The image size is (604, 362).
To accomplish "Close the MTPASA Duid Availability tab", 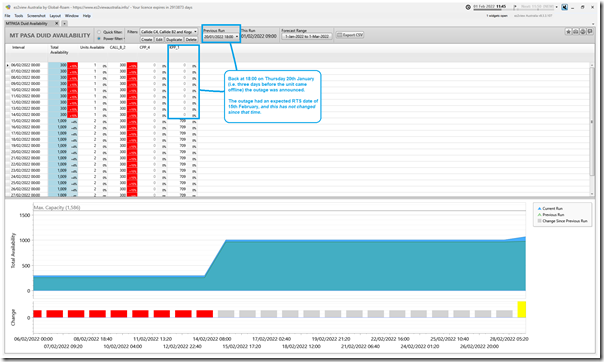I will coord(57,23).
